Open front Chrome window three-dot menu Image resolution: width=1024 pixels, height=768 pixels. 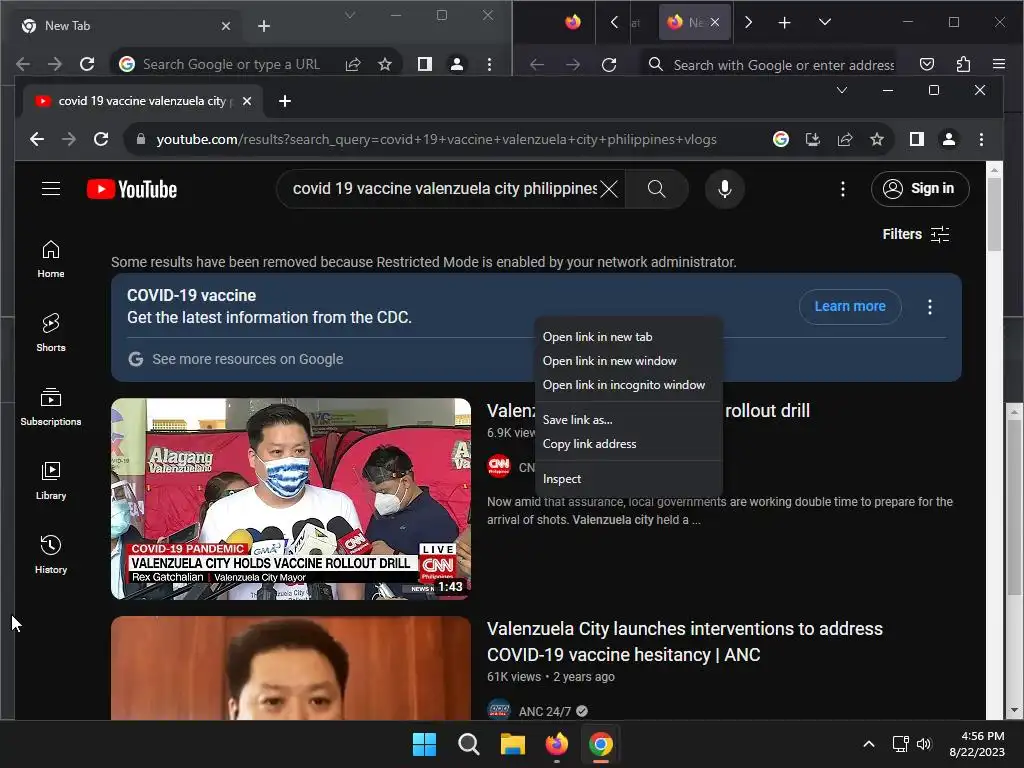pos(981,139)
